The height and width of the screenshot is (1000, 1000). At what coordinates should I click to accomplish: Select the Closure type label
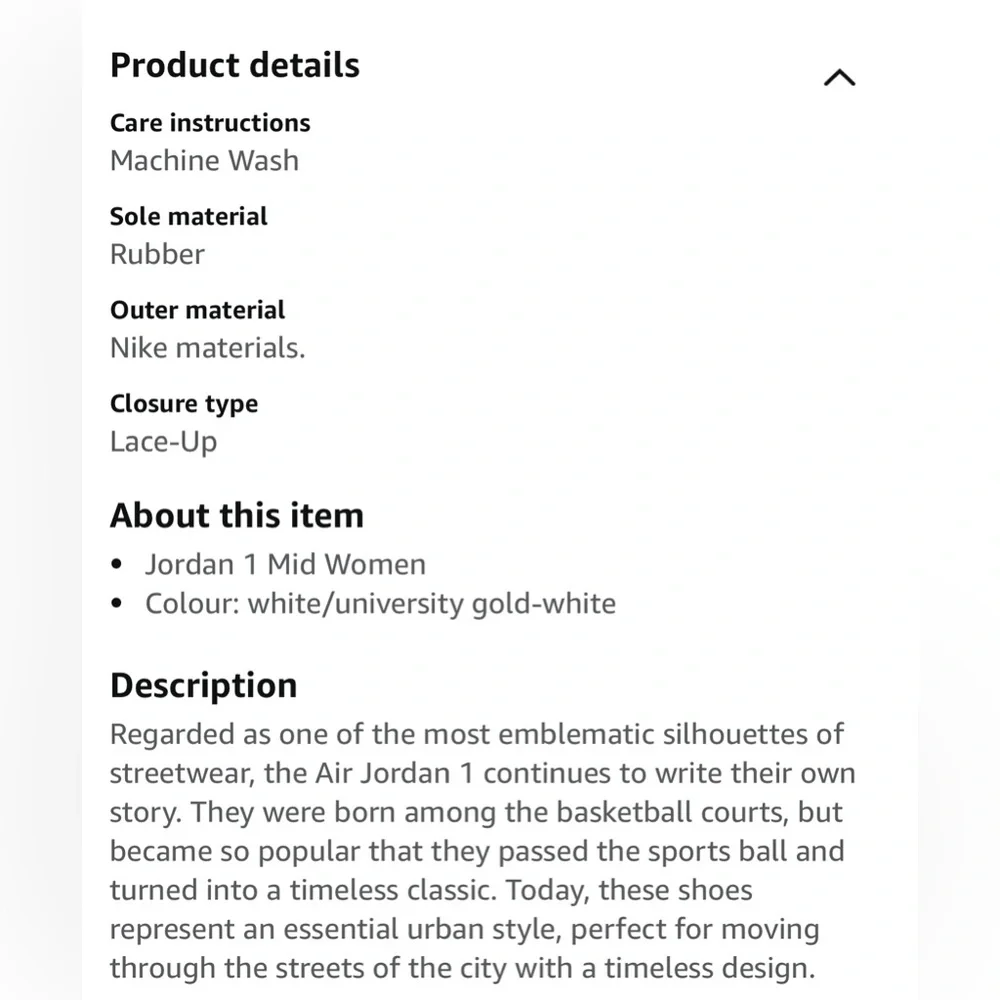(184, 404)
